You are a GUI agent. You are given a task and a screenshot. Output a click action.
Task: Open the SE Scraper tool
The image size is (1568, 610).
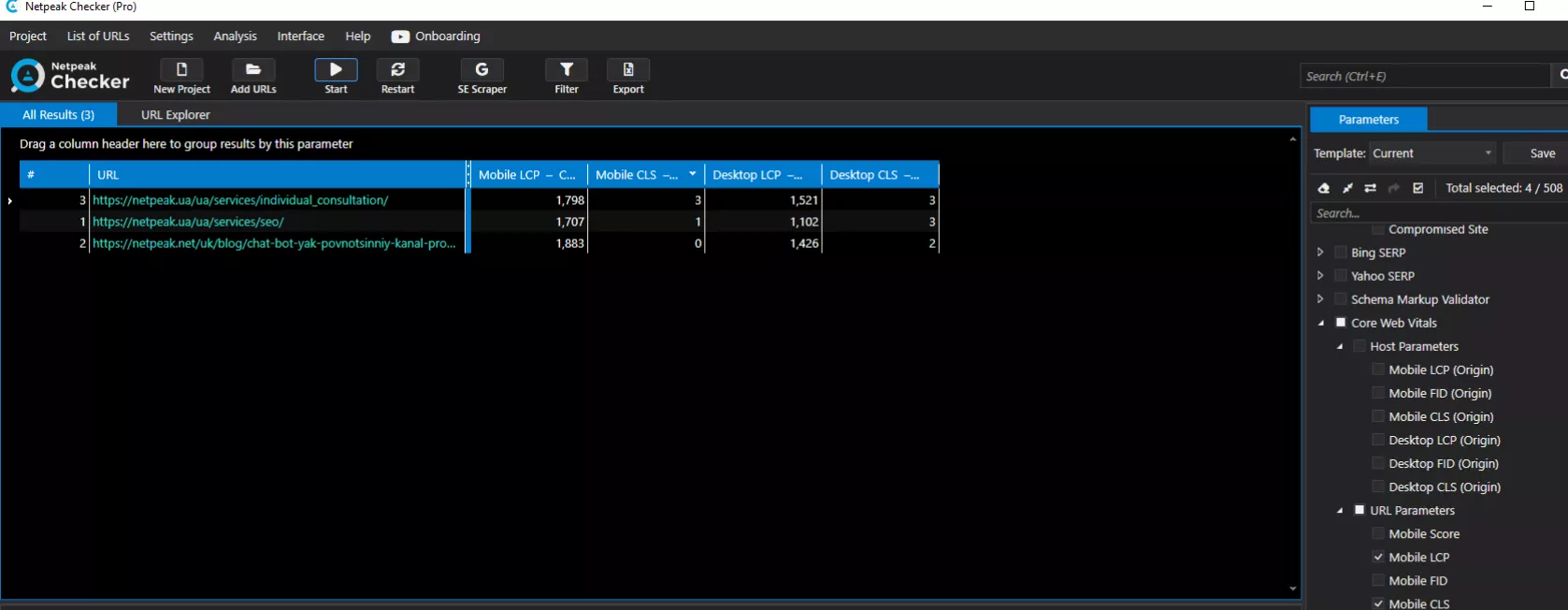(482, 77)
